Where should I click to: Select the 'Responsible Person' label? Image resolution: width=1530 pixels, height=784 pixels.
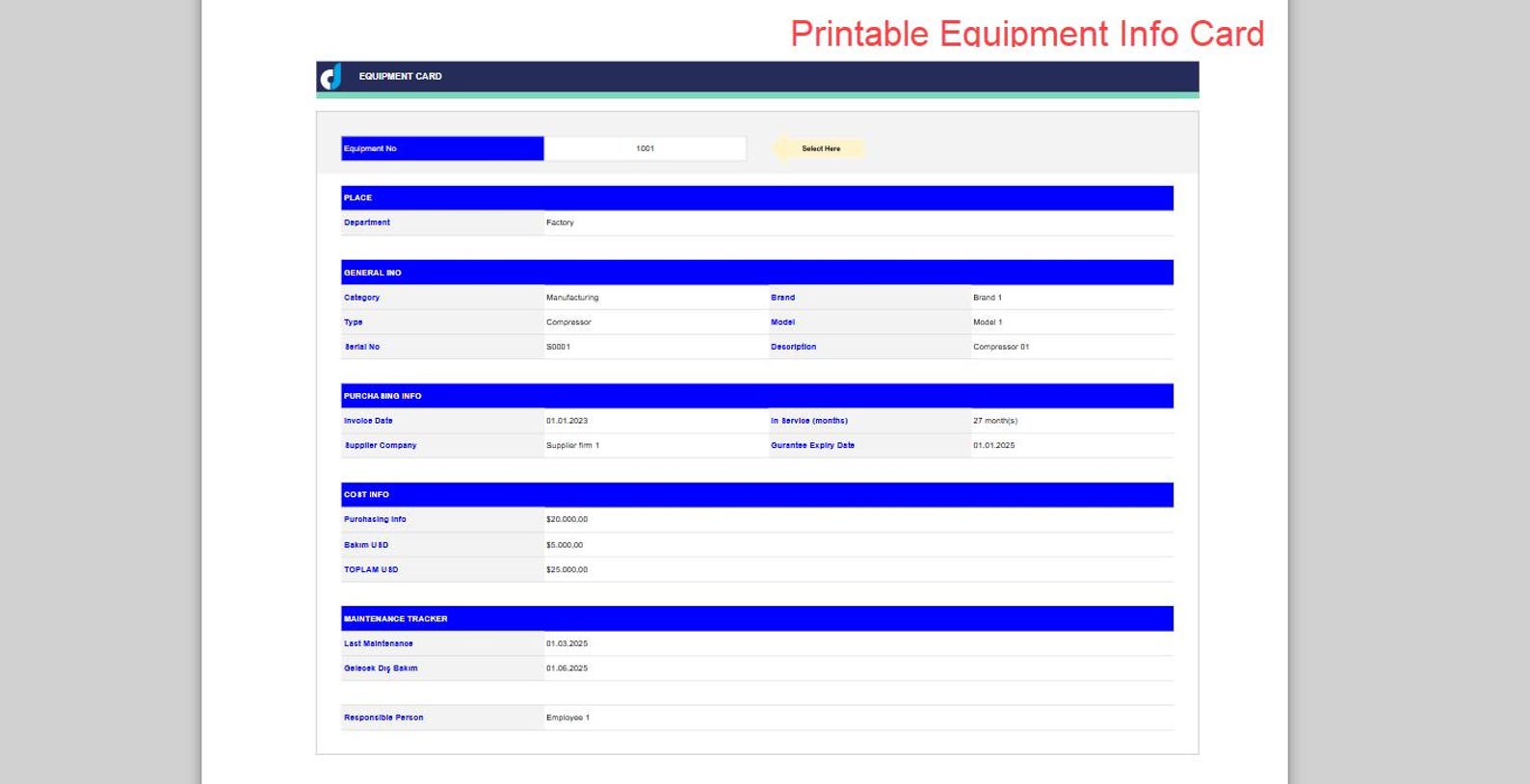pyautogui.click(x=383, y=718)
